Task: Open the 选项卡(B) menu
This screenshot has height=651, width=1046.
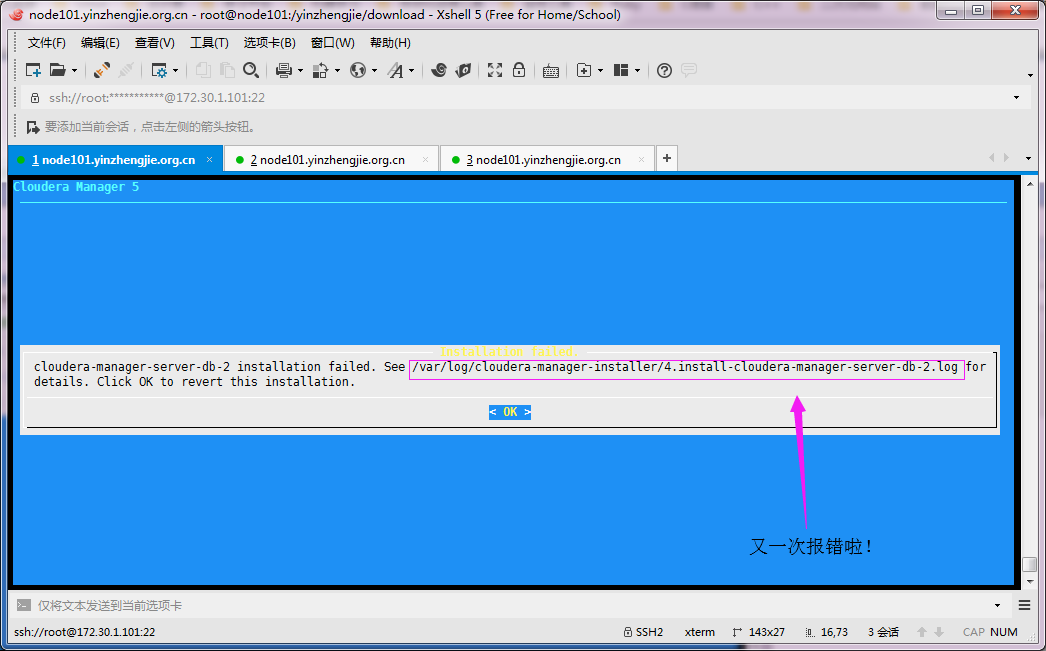Action: [x=270, y=43]
